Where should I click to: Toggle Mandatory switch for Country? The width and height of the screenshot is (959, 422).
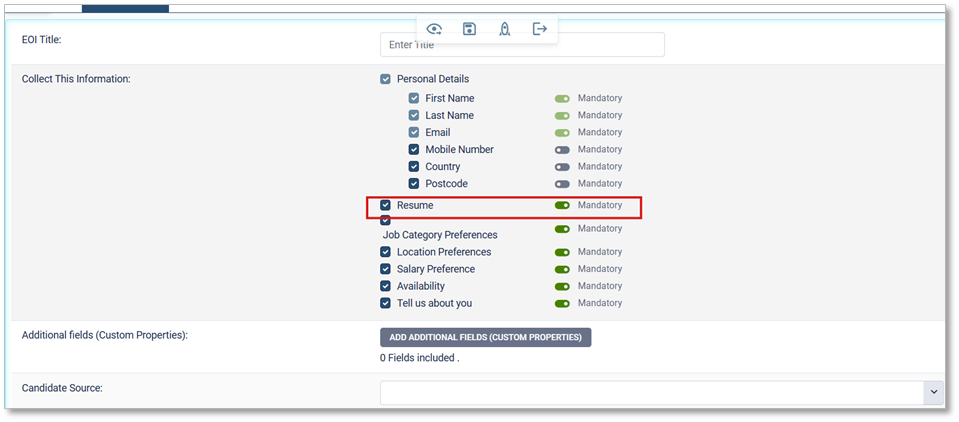(x=562, y=167)
